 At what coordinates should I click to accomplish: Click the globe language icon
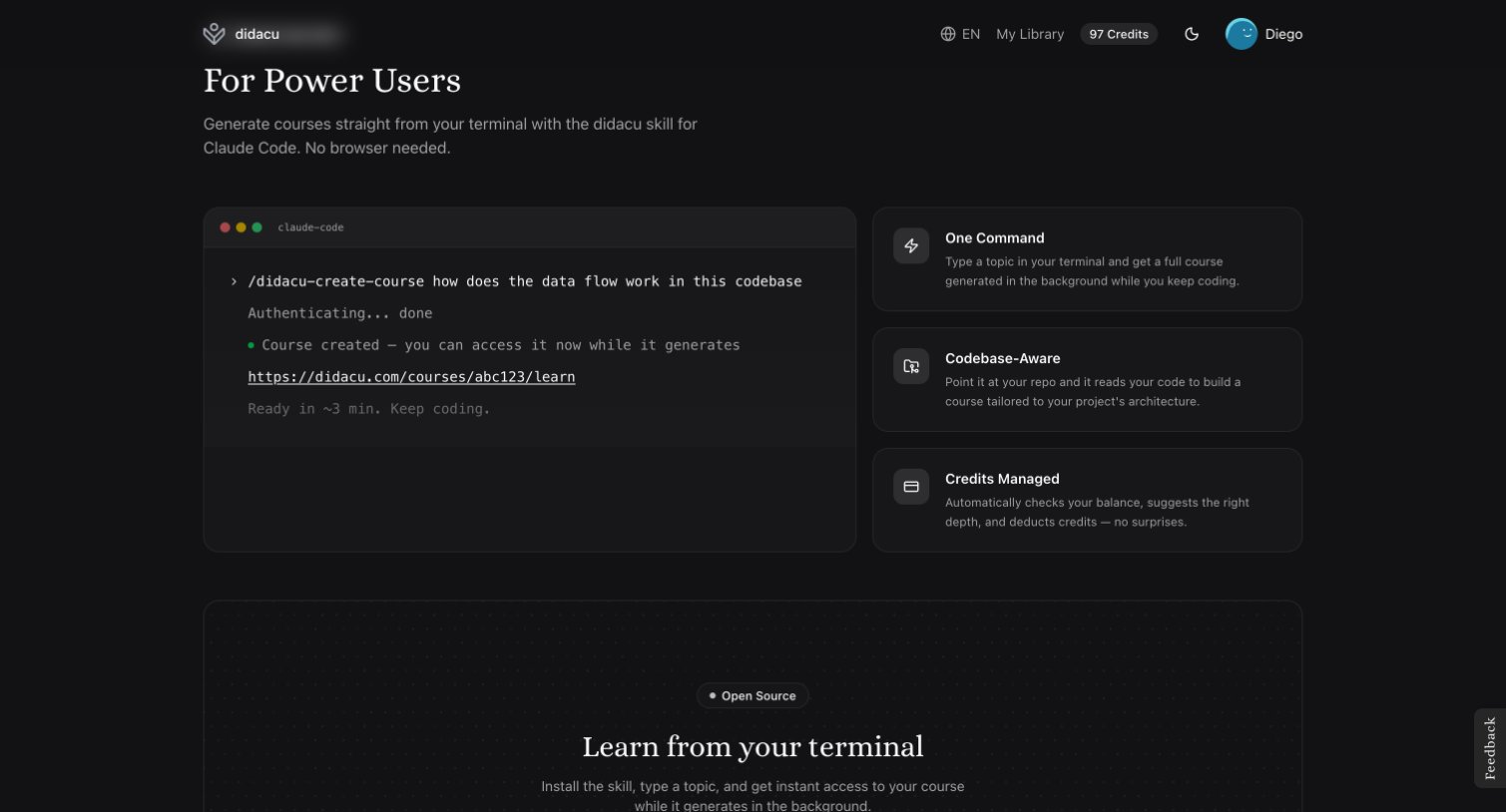click(947, 33)
